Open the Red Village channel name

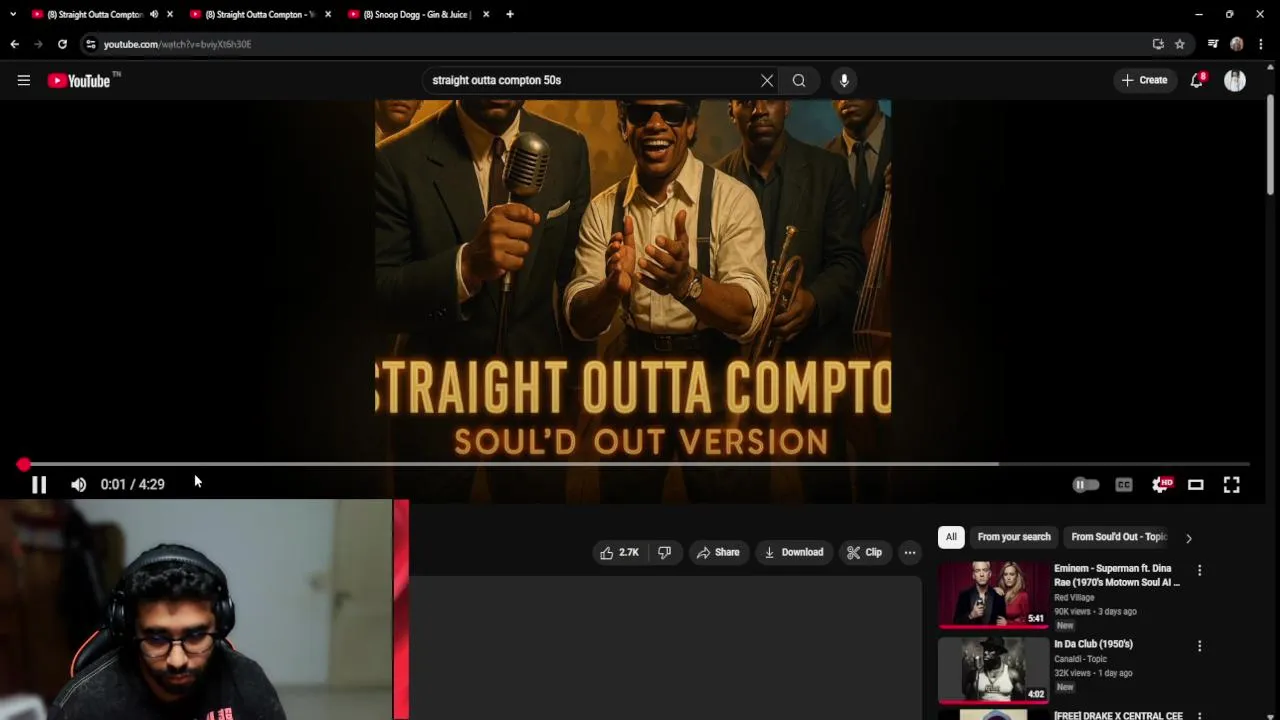[x=1074, y=598]
